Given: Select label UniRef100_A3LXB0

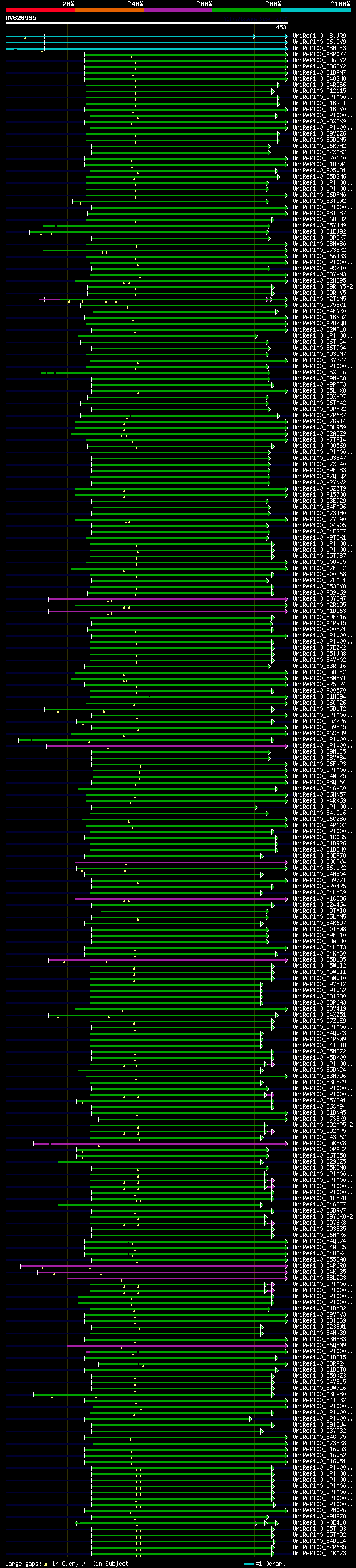Looking at the screenshot, I should [x=319, y=1394].
